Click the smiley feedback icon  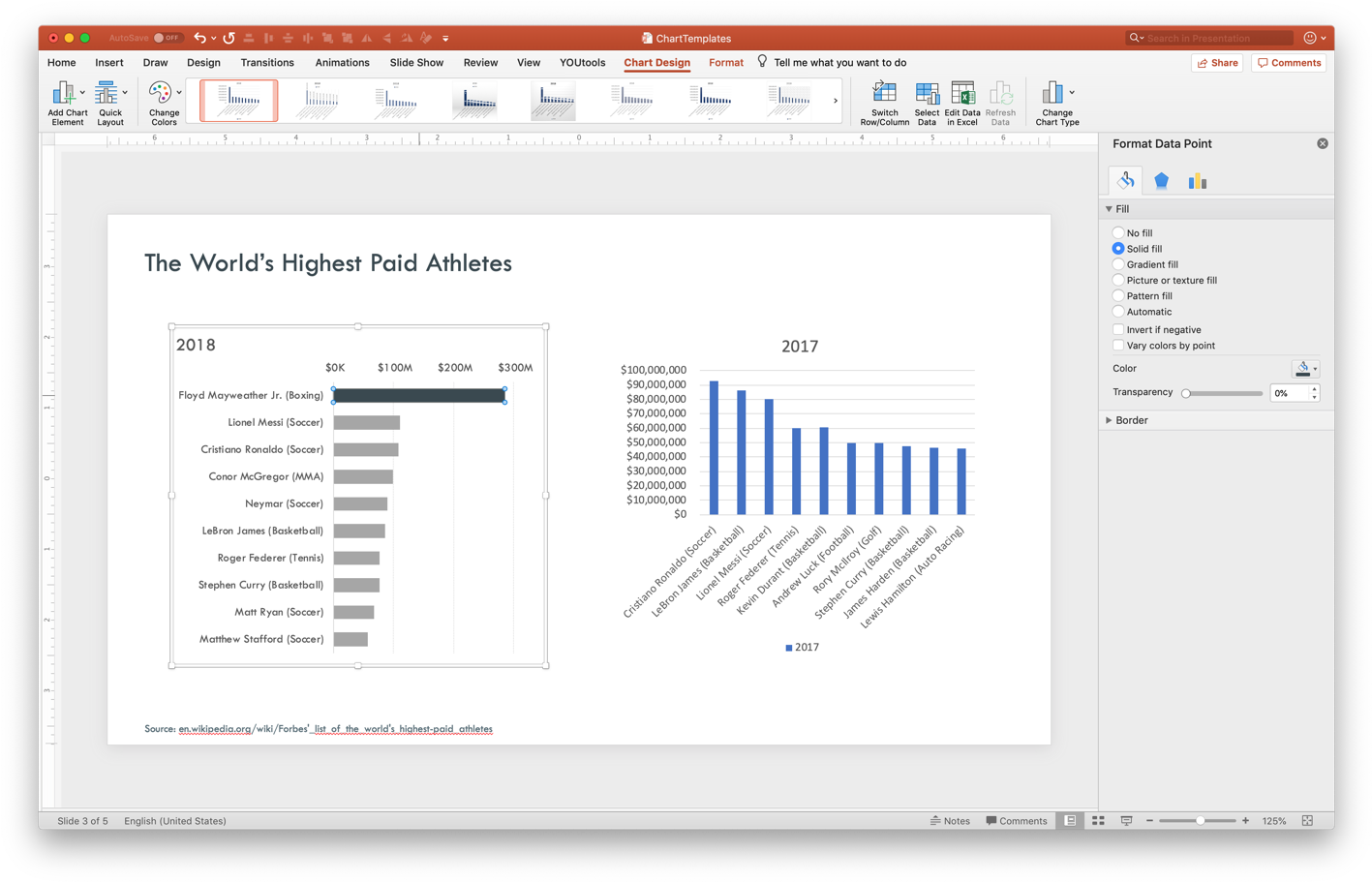(x=1310, y=38)
